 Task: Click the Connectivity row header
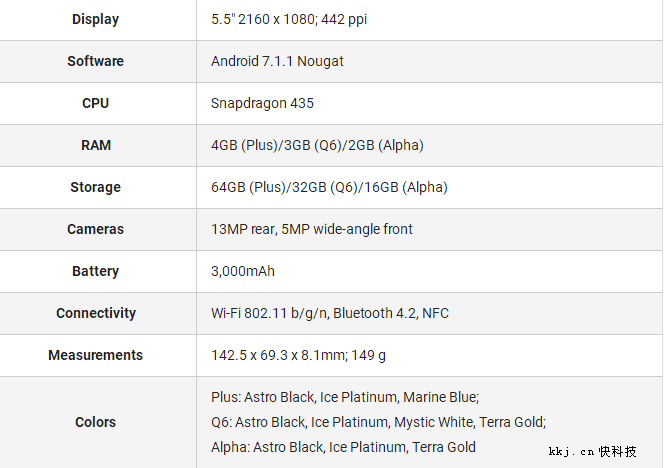tap(96, 313)
